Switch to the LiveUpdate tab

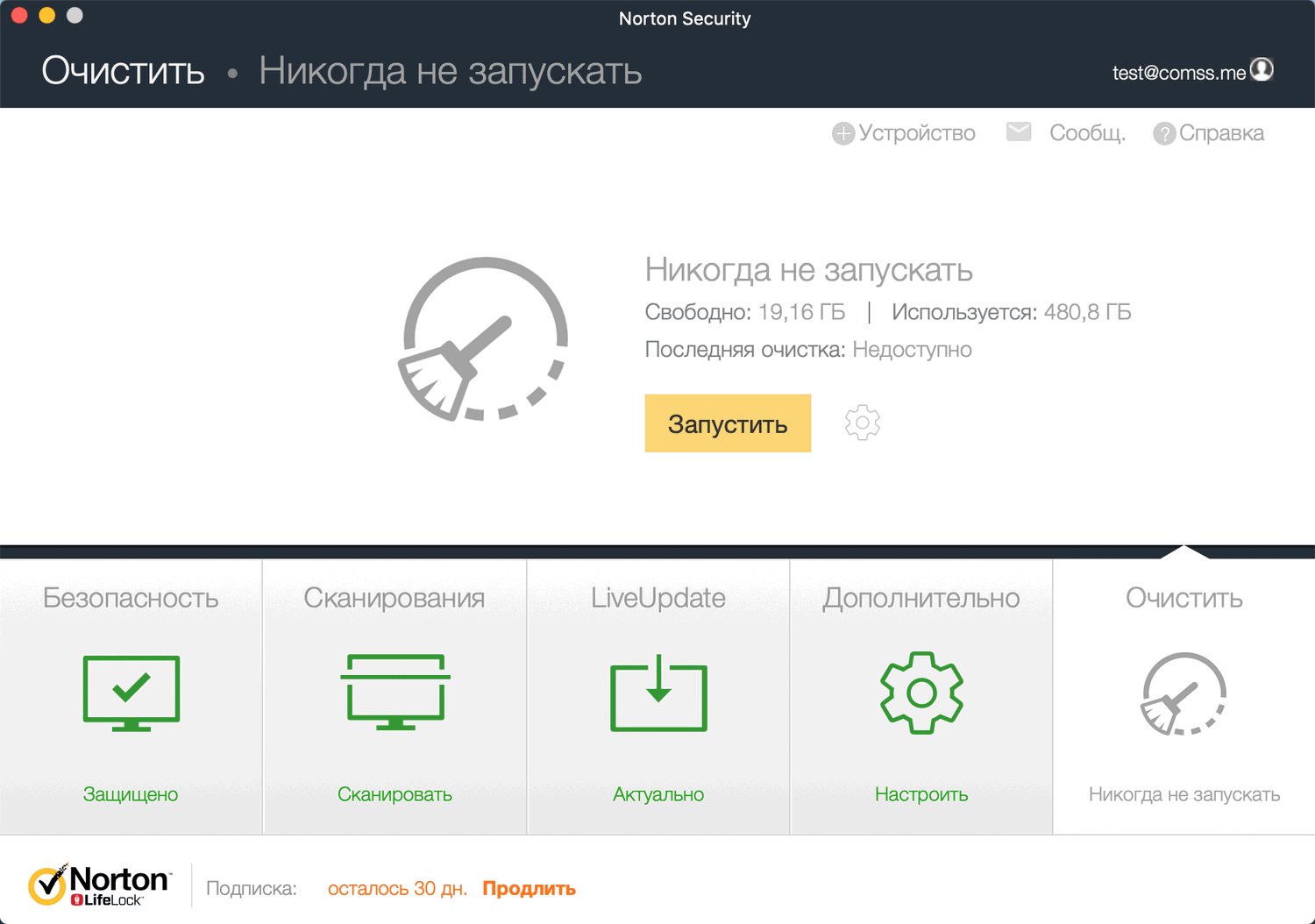[x=658, y=697]
